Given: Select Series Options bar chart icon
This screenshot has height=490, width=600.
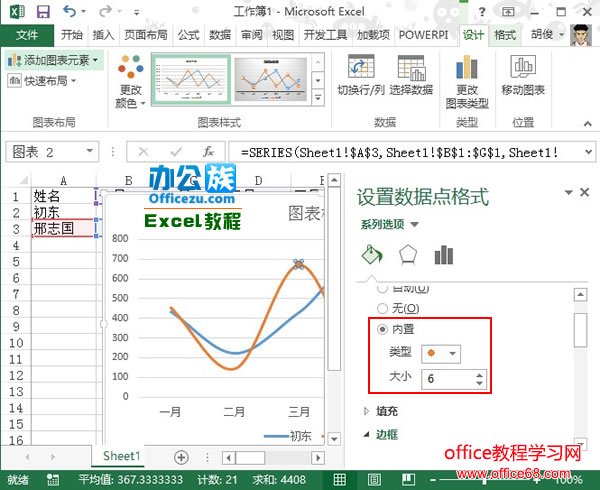Looking at the screenshot, I should click(444, 255).
